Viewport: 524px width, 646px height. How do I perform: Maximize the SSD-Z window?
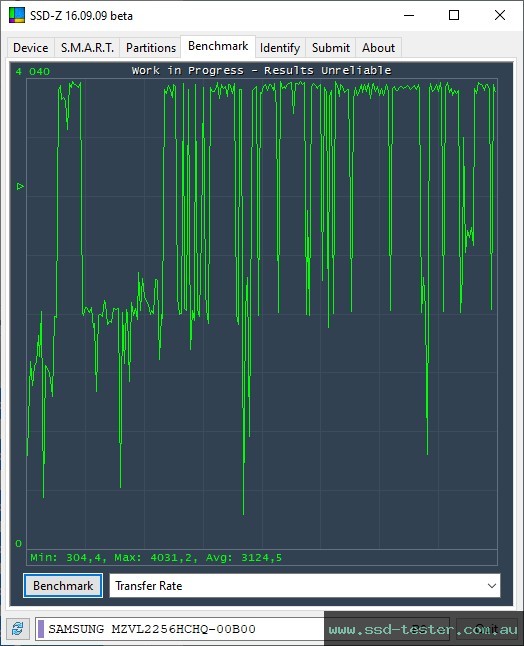(x=454, y=16)
